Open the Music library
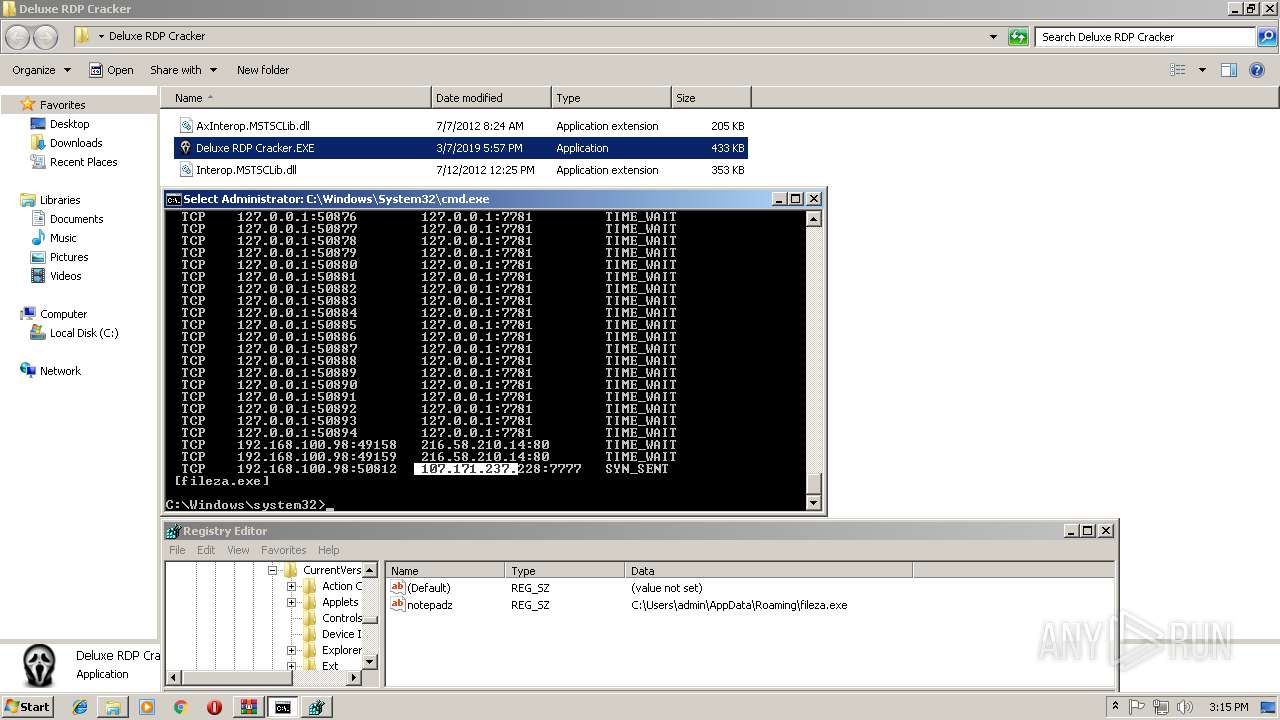1280x720 pixels. point(63,238)
